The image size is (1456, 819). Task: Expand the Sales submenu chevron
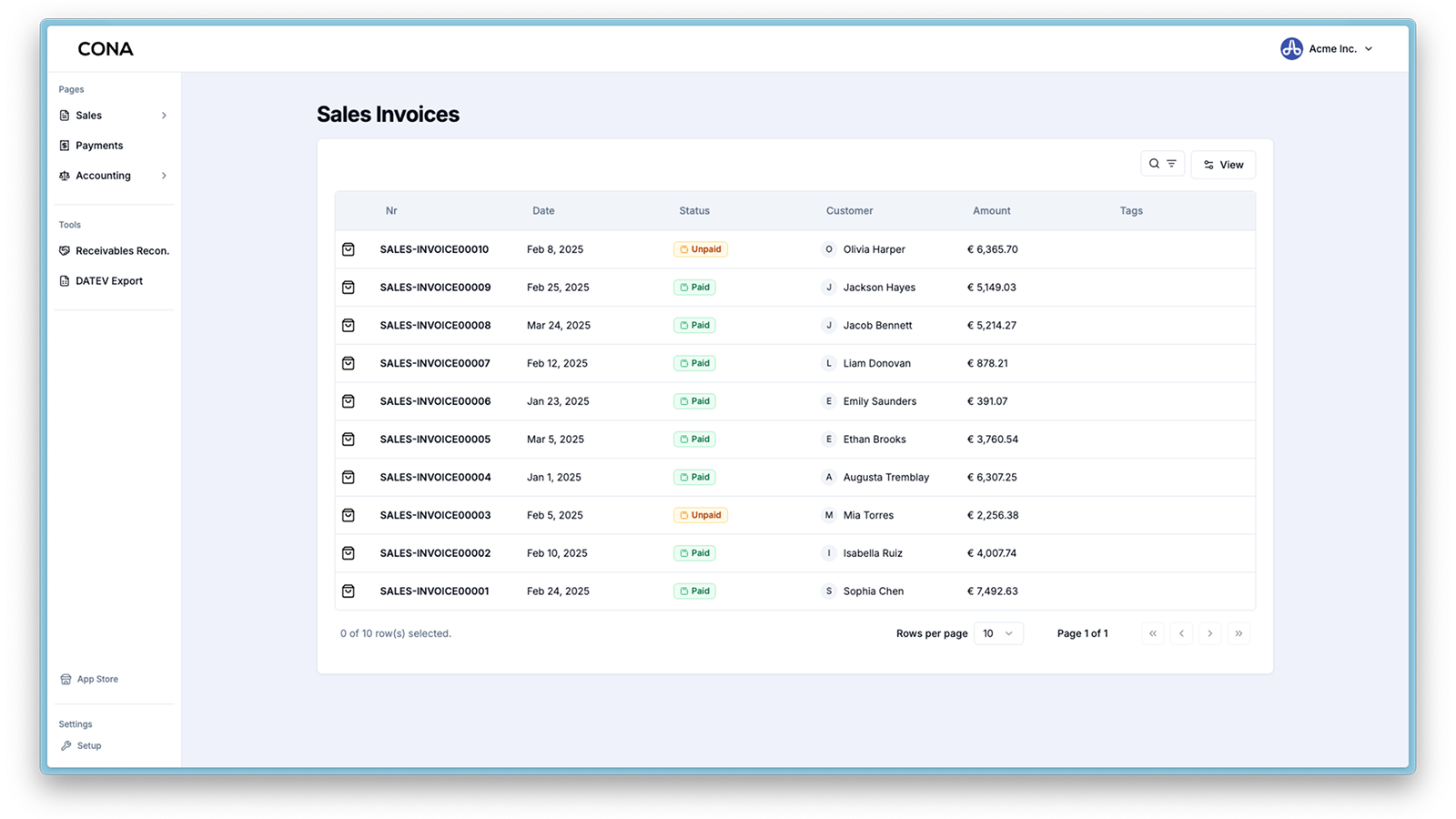click(x=164, y=116)
